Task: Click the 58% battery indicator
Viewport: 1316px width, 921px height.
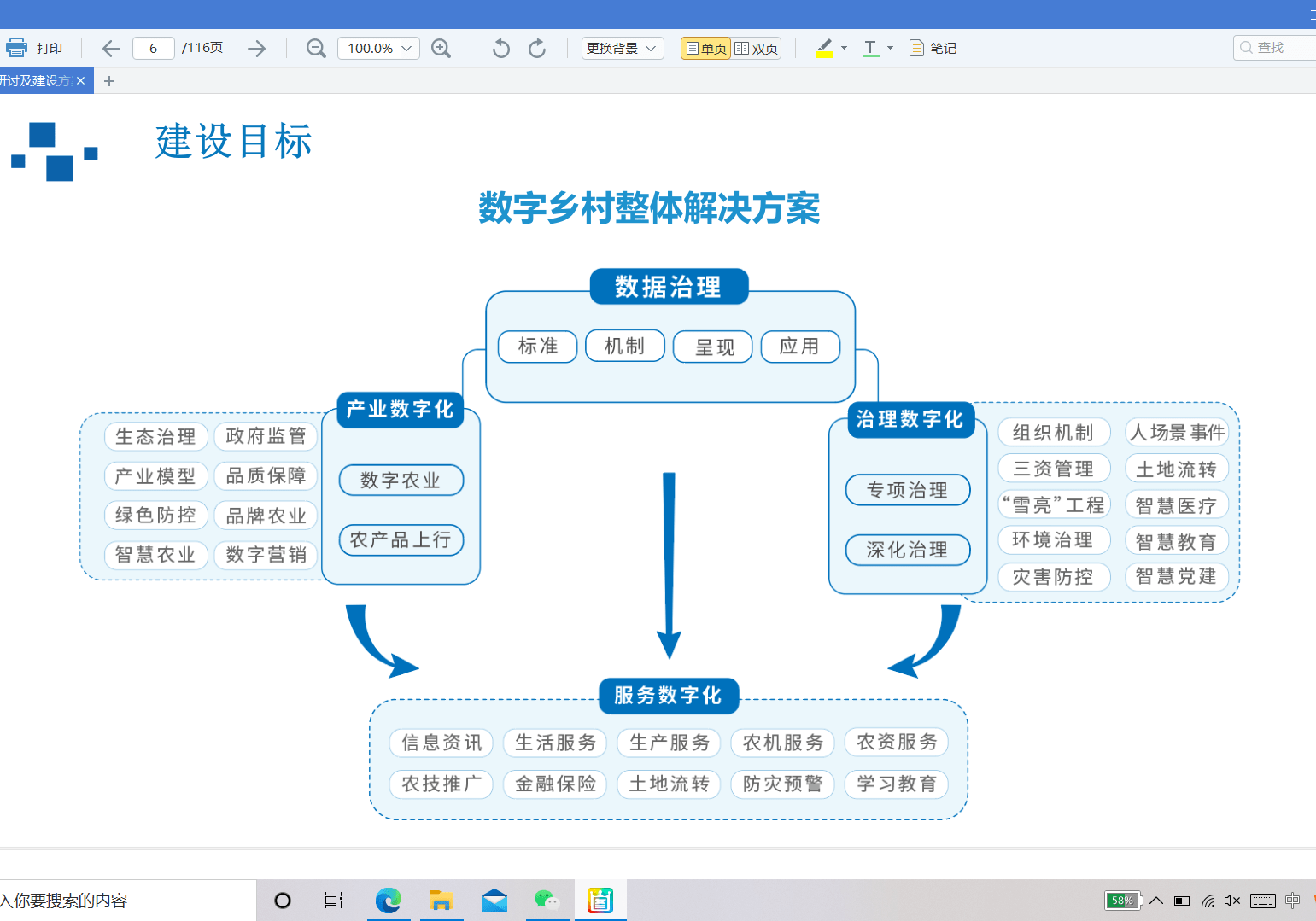Action: pos(1123,901)
